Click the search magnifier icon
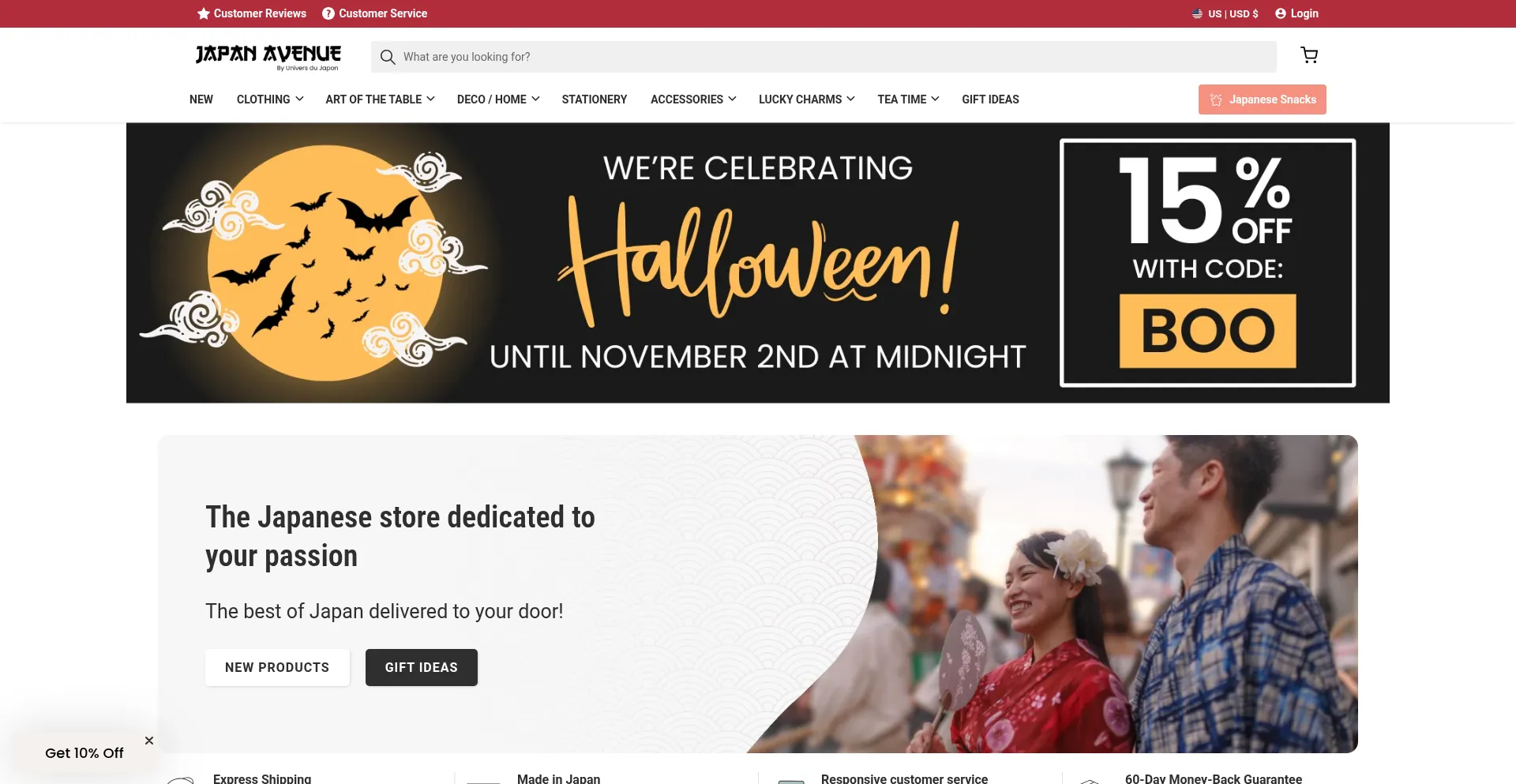Image resolution: width=1516 pixels, height=784 pixels. (388, 57)
